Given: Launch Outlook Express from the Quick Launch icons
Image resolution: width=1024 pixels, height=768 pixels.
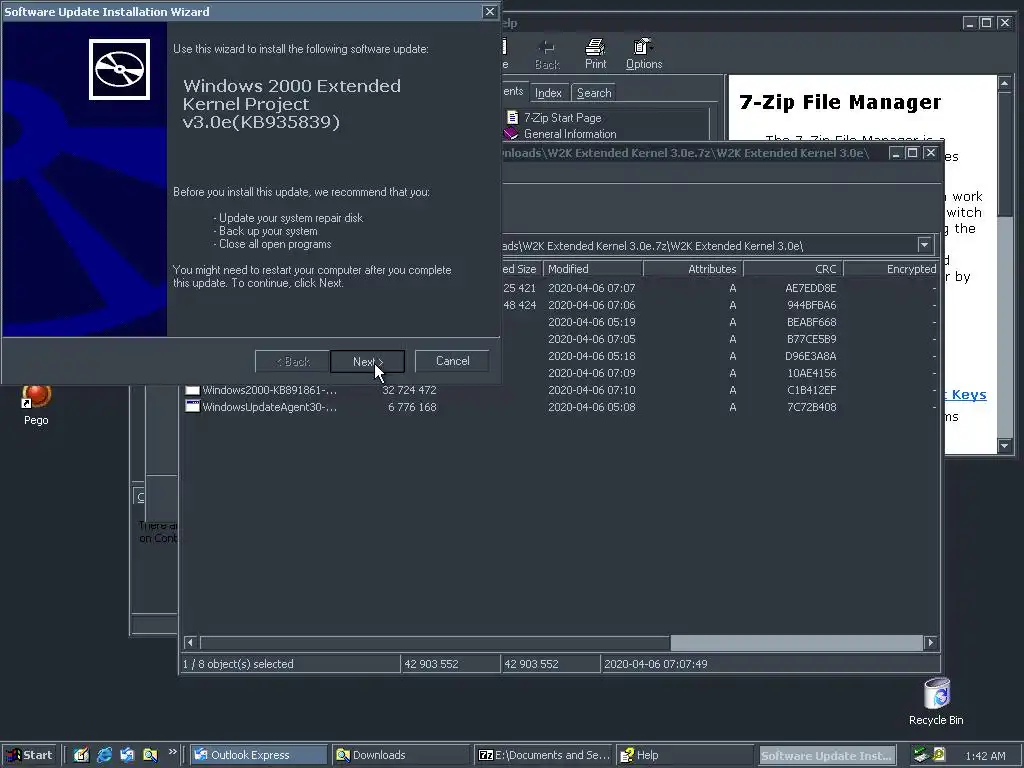Looking at the screenshot, I should point(127,755).
